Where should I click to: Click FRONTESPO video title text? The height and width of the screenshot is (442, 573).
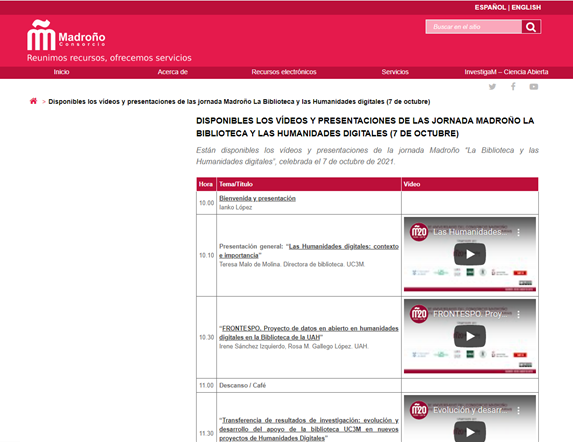pos(470,314)
